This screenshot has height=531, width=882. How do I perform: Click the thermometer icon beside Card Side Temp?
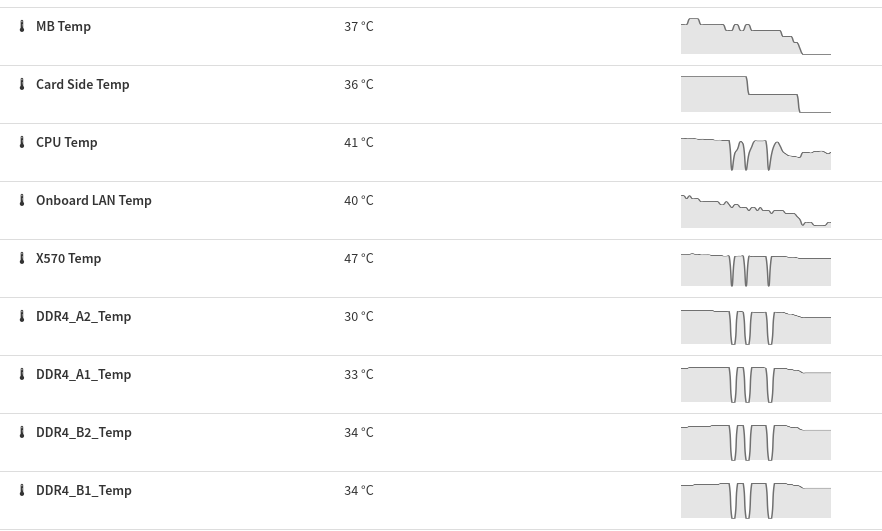22,84
